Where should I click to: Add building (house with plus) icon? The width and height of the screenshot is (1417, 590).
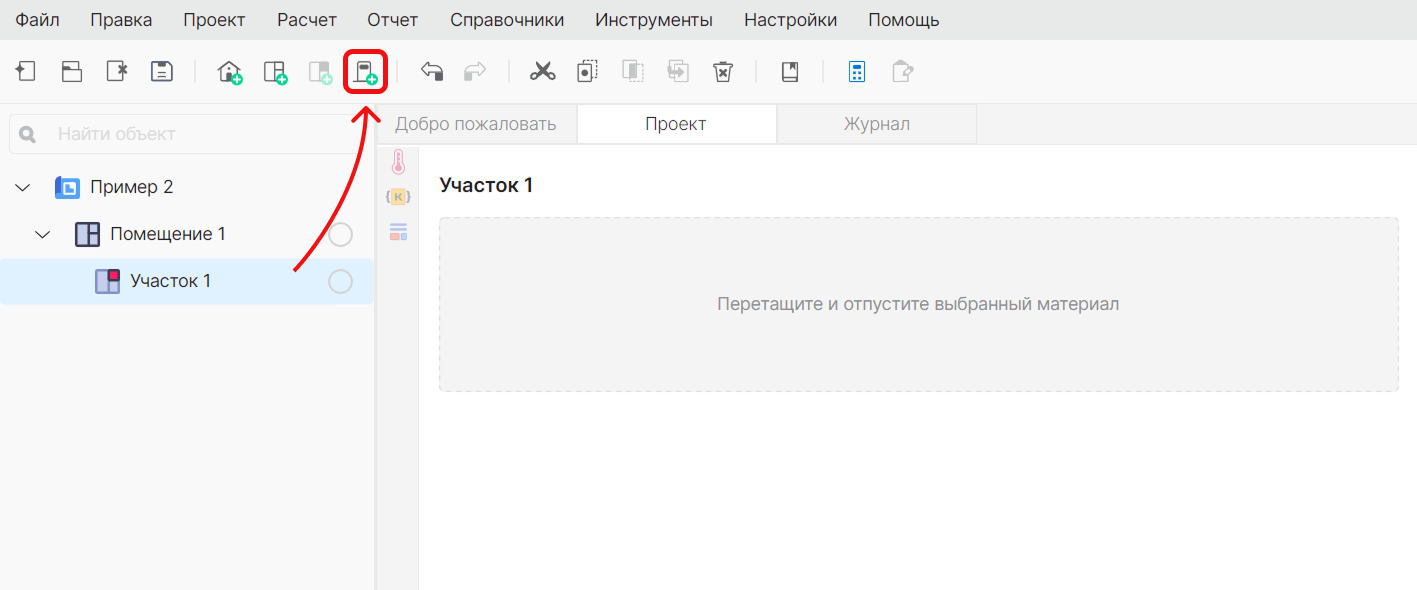click(230, 72)
